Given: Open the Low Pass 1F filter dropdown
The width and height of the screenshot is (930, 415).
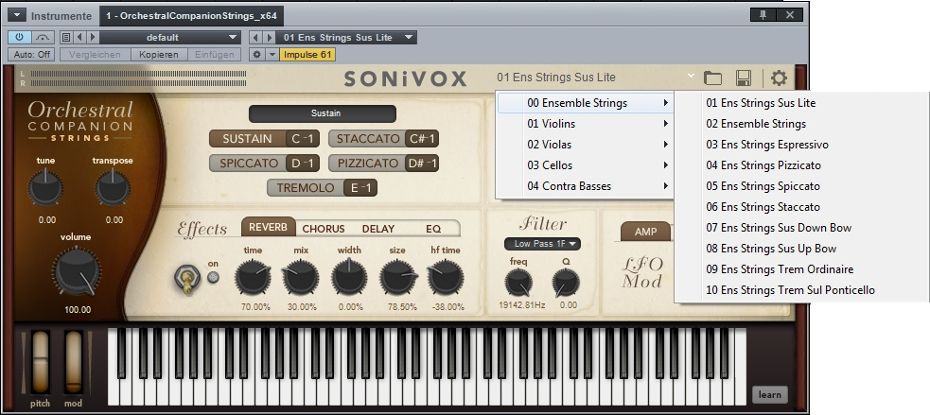Looking at the screenshot, I should pos(543,244).
